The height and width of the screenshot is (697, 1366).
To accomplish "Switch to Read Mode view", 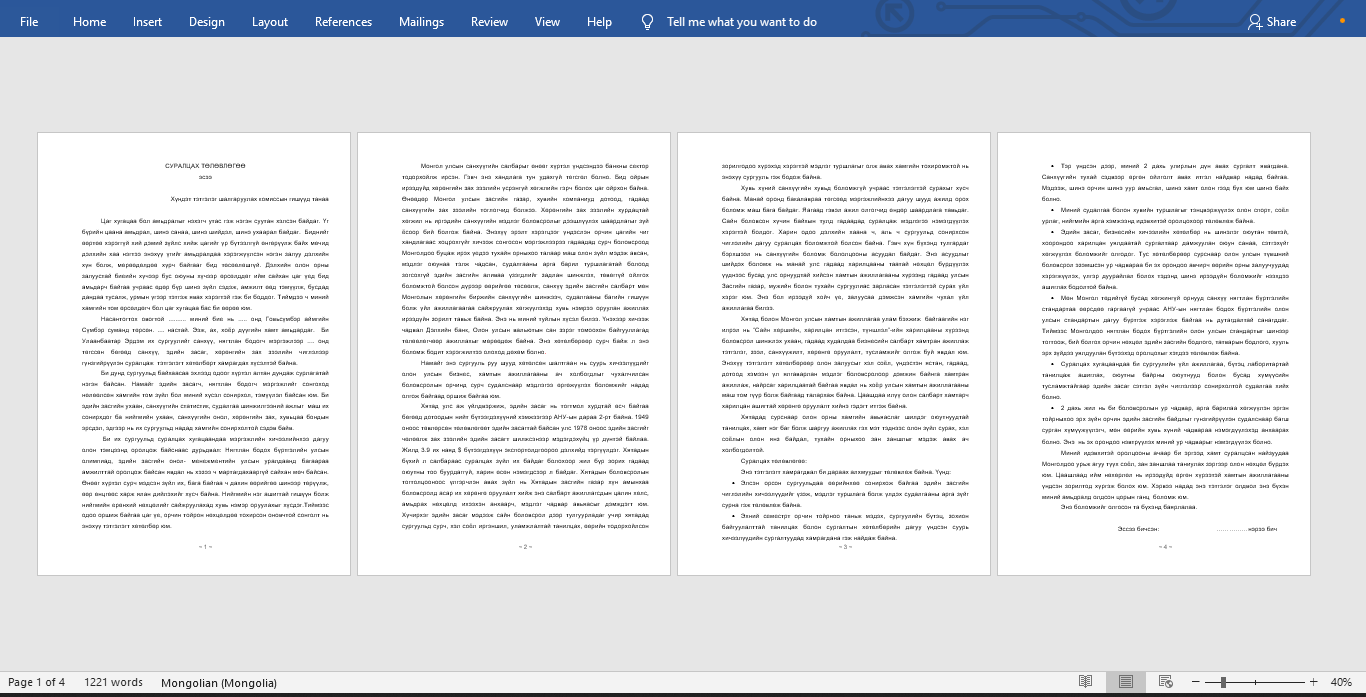I will tap(1085, 682).
